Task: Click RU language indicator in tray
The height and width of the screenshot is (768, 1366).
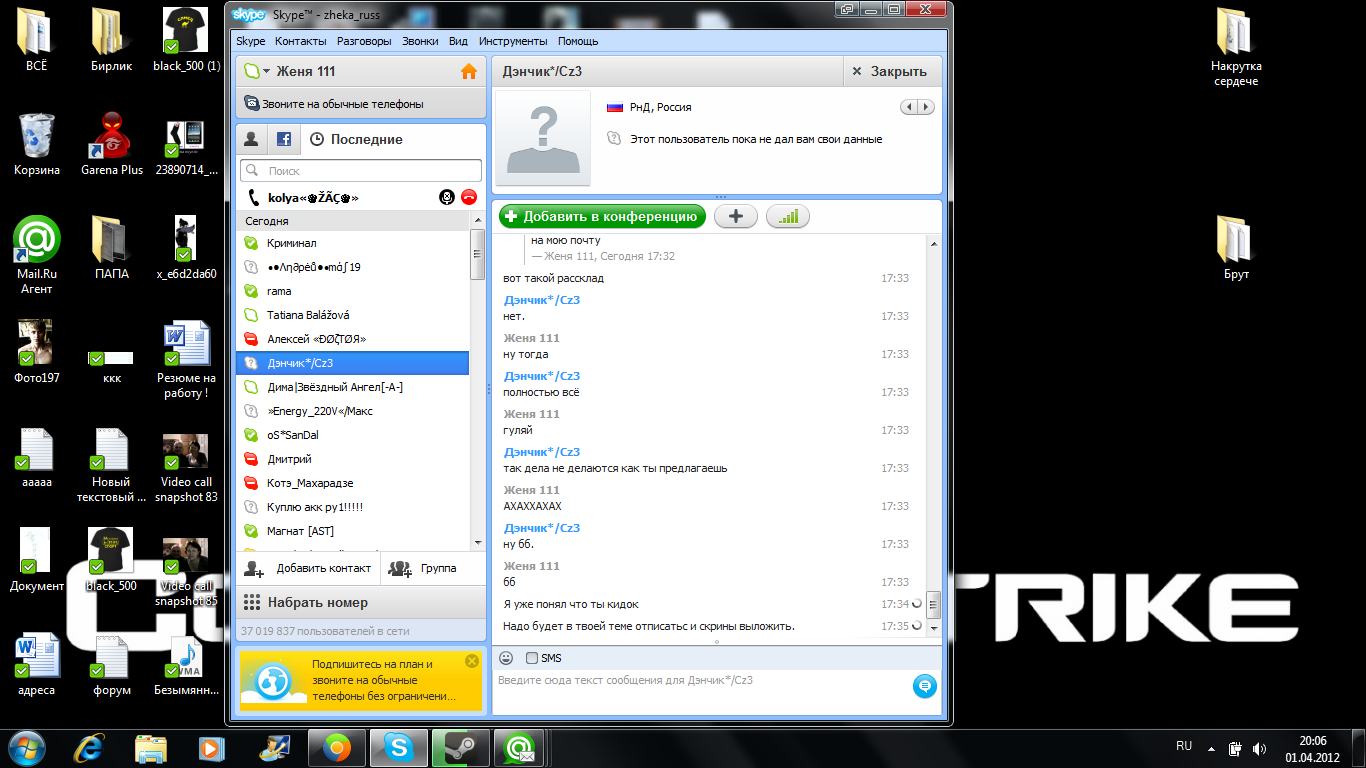Action: click(x=1184, y=746)
